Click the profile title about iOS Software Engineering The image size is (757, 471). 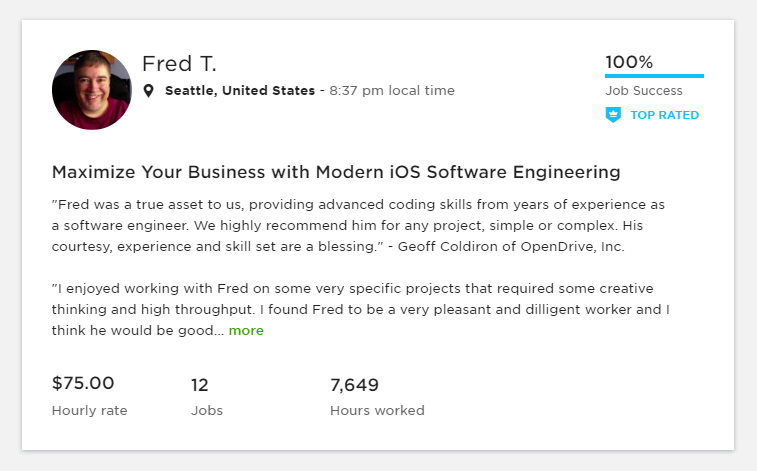point(336,172)
